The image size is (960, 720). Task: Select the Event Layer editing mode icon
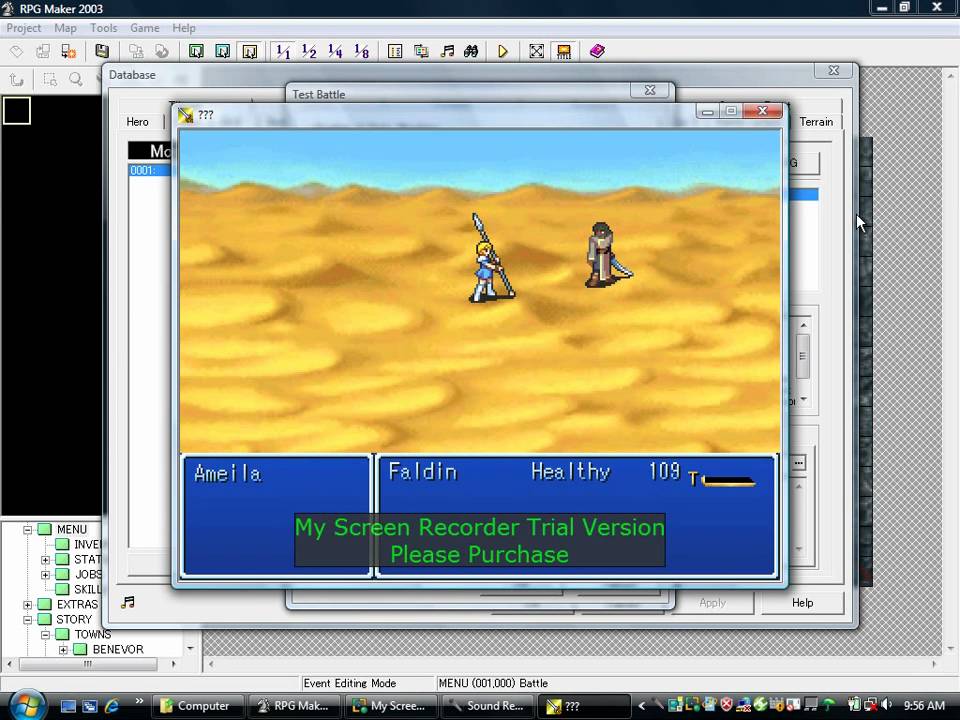(250, 51)
